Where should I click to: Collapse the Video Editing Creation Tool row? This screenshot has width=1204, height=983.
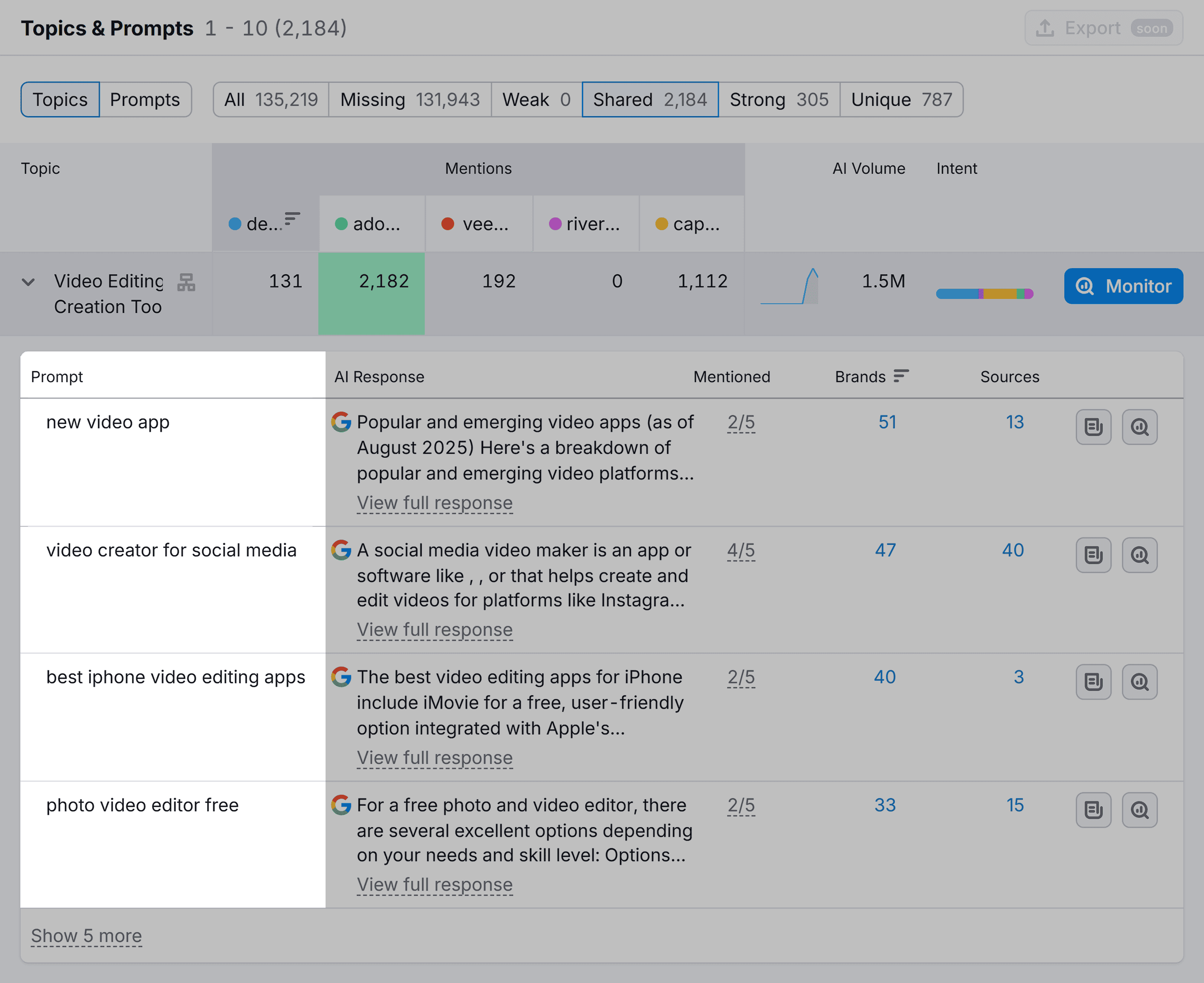[28, 283]
